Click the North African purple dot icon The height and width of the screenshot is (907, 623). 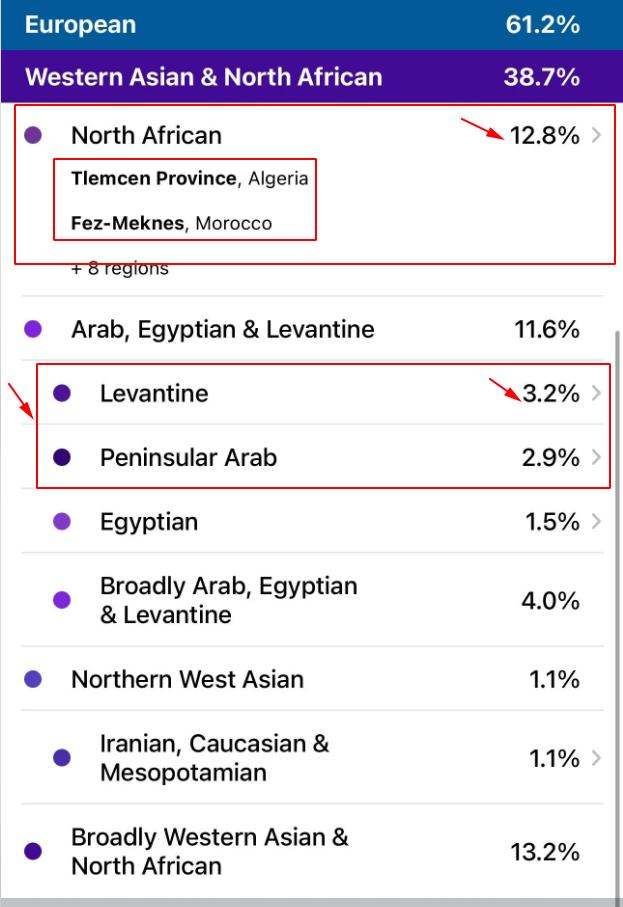click(33, 135)
